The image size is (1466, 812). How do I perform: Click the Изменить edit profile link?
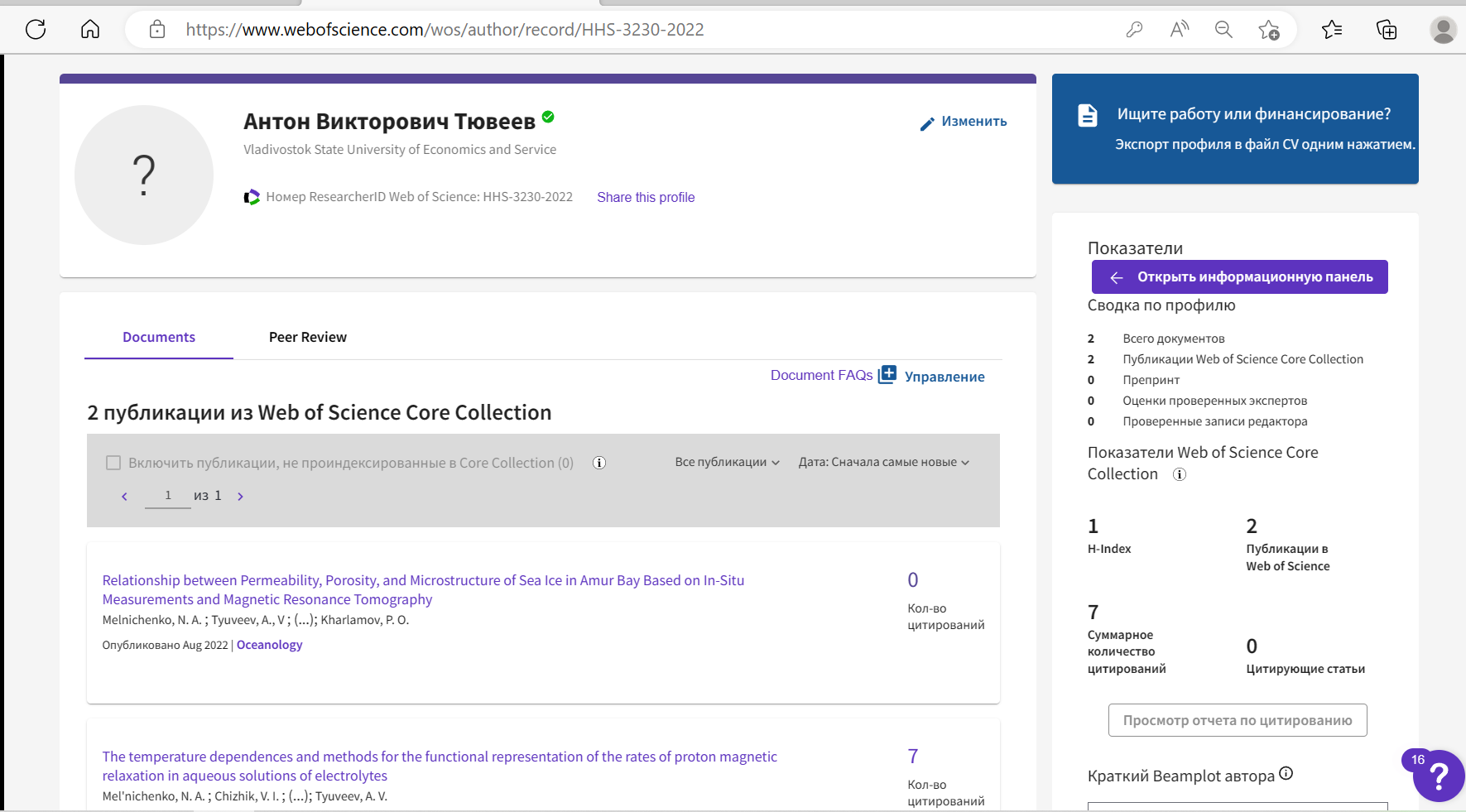964,122
